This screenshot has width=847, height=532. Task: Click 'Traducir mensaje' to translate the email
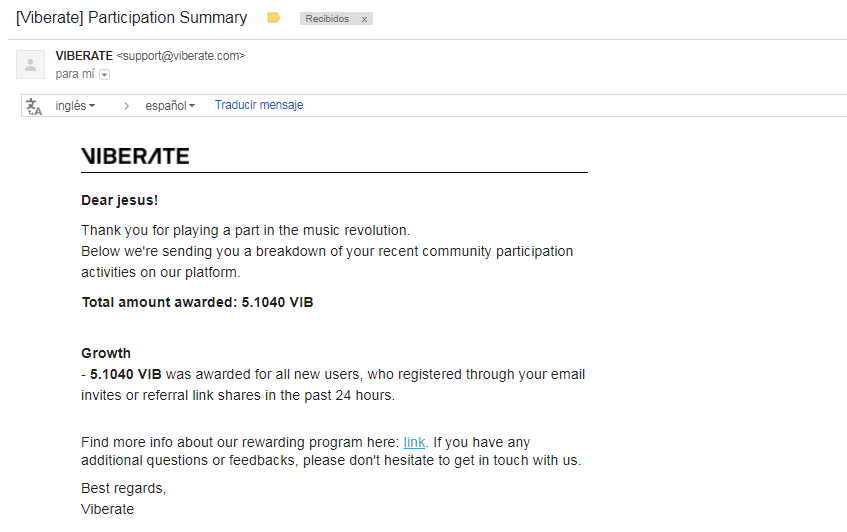258,105
